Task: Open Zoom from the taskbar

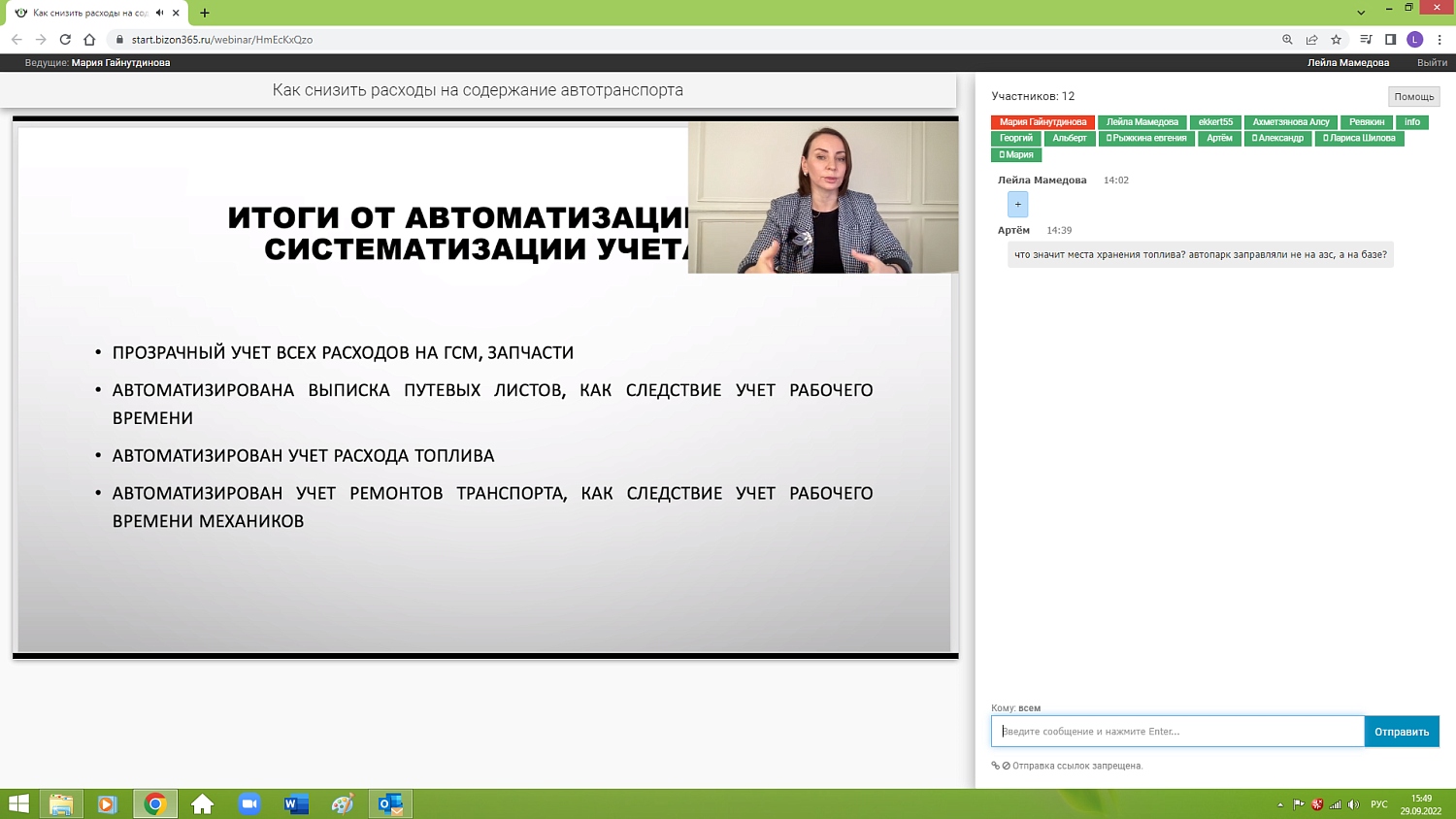Action: pos(249,803)
